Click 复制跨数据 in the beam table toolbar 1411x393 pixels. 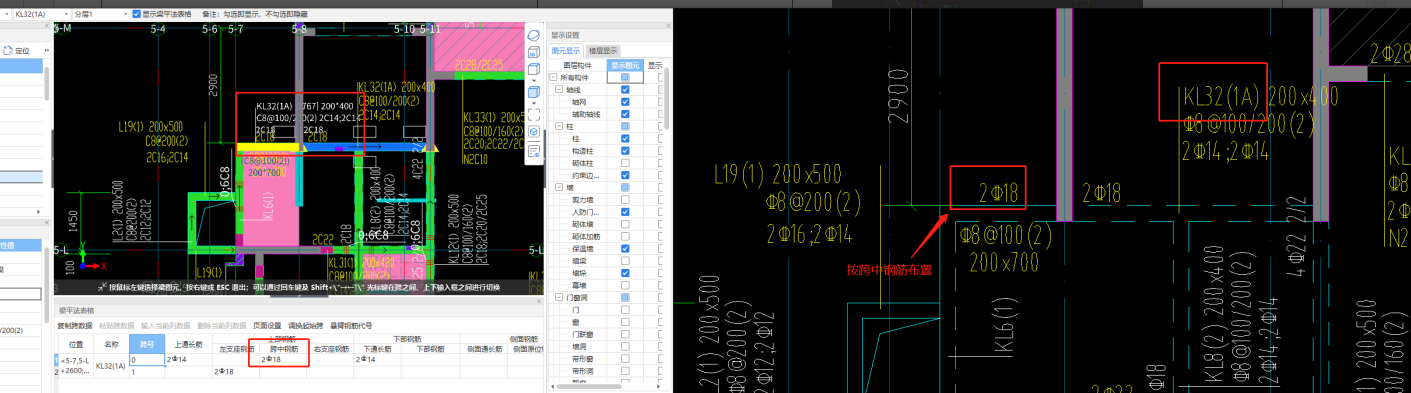click(75, 326)
